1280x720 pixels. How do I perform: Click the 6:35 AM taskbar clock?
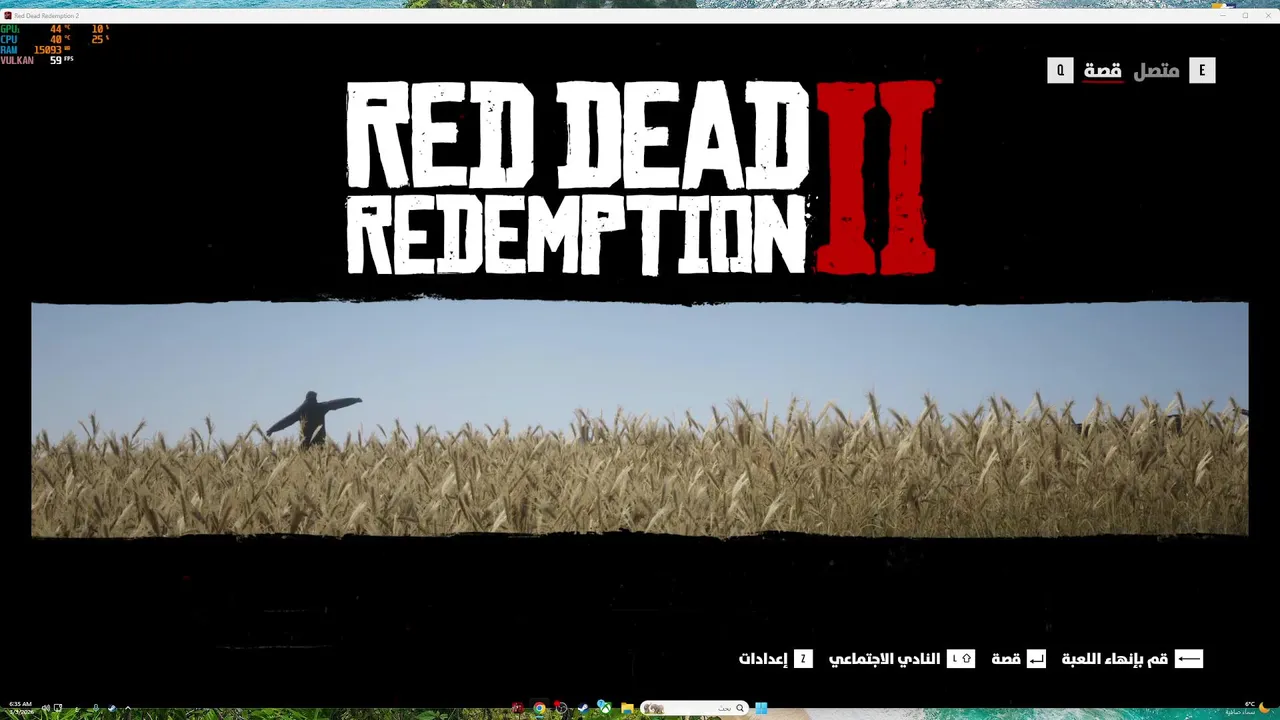coord(20,707)
